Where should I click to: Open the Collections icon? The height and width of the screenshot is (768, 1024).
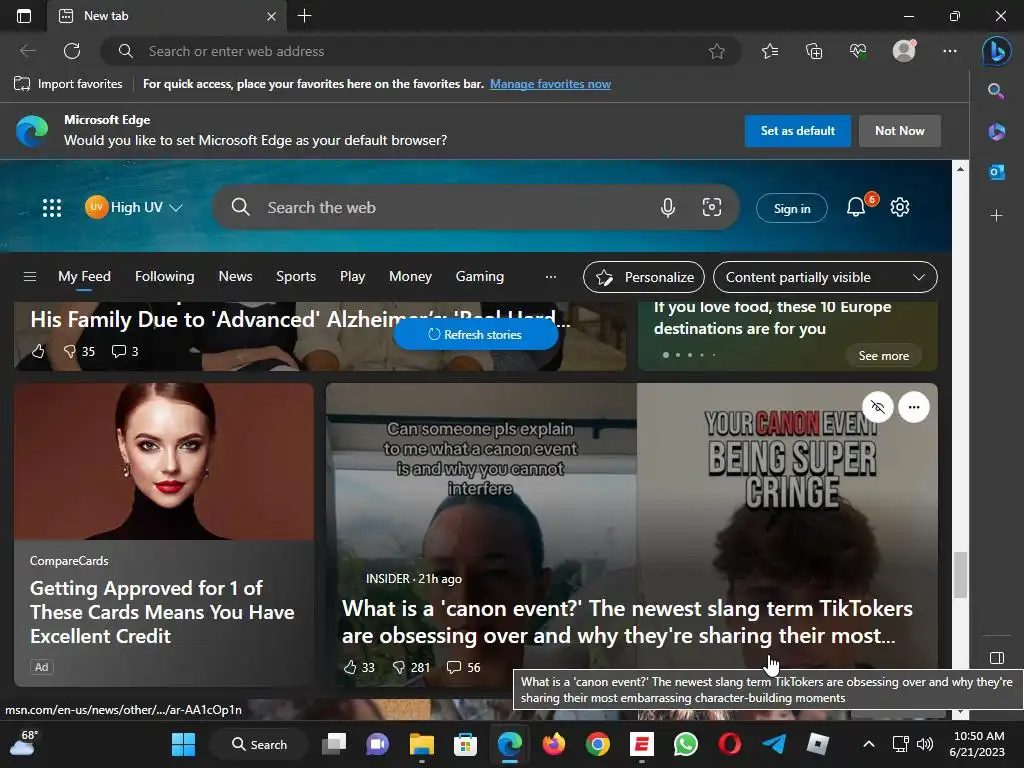pos(814,51)
